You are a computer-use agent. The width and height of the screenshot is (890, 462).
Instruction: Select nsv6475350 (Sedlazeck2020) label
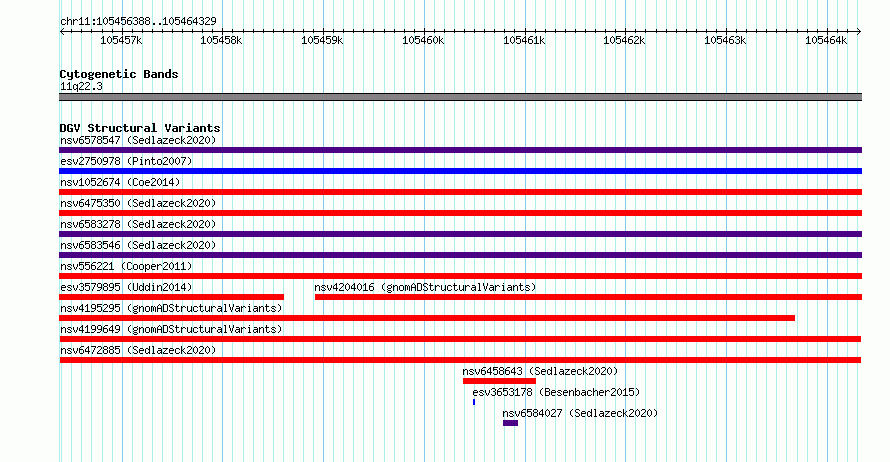[x=138, y=203]
